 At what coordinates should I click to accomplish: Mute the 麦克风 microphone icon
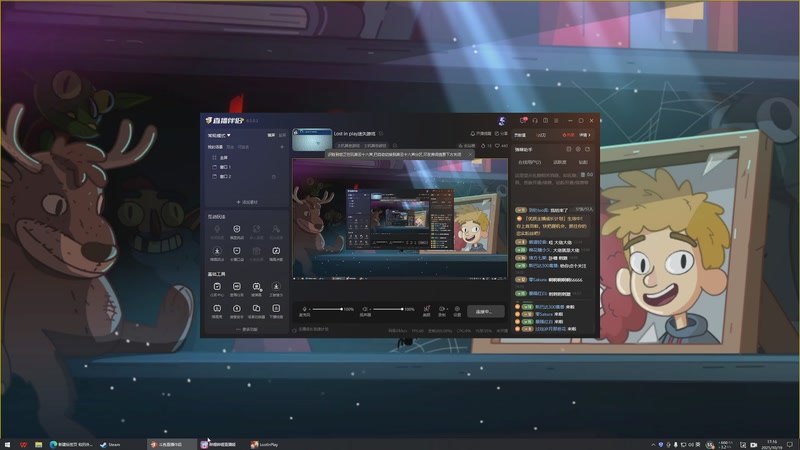click(x=305, y=309)
